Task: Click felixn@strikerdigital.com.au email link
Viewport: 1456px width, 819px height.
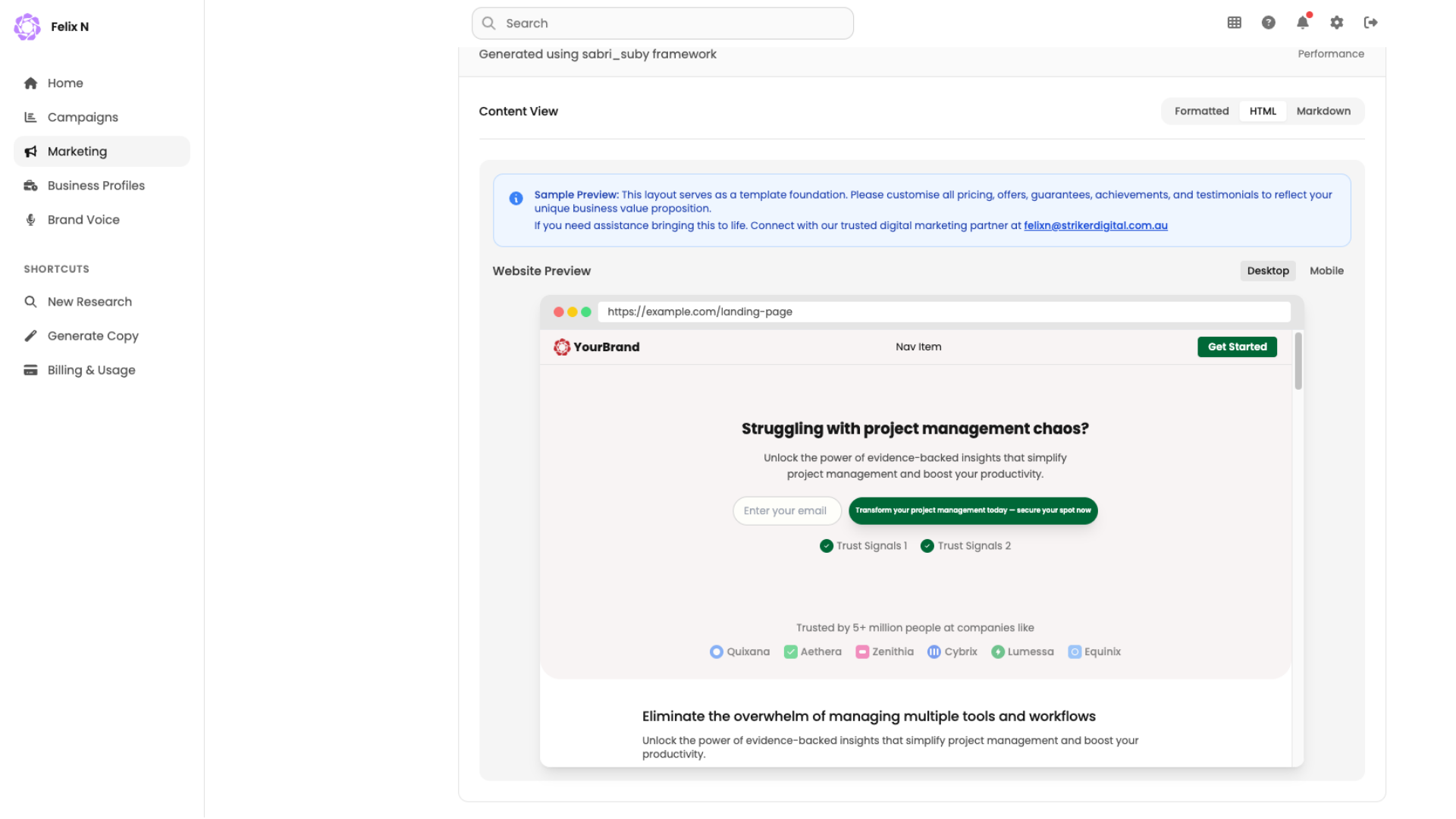Action: [1095, 226]
